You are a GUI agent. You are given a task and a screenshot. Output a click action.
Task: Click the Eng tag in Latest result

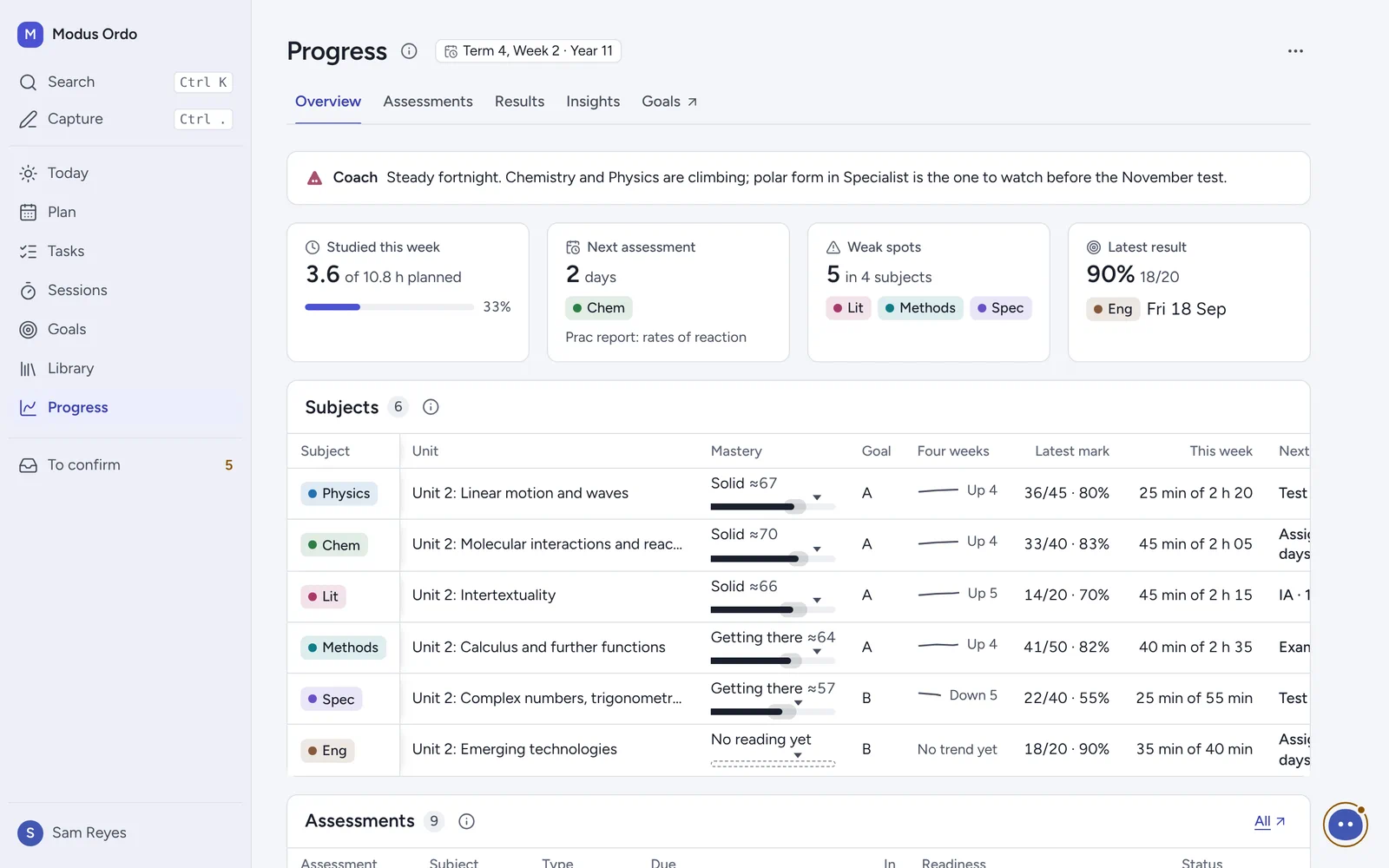tap(1113, 309)
